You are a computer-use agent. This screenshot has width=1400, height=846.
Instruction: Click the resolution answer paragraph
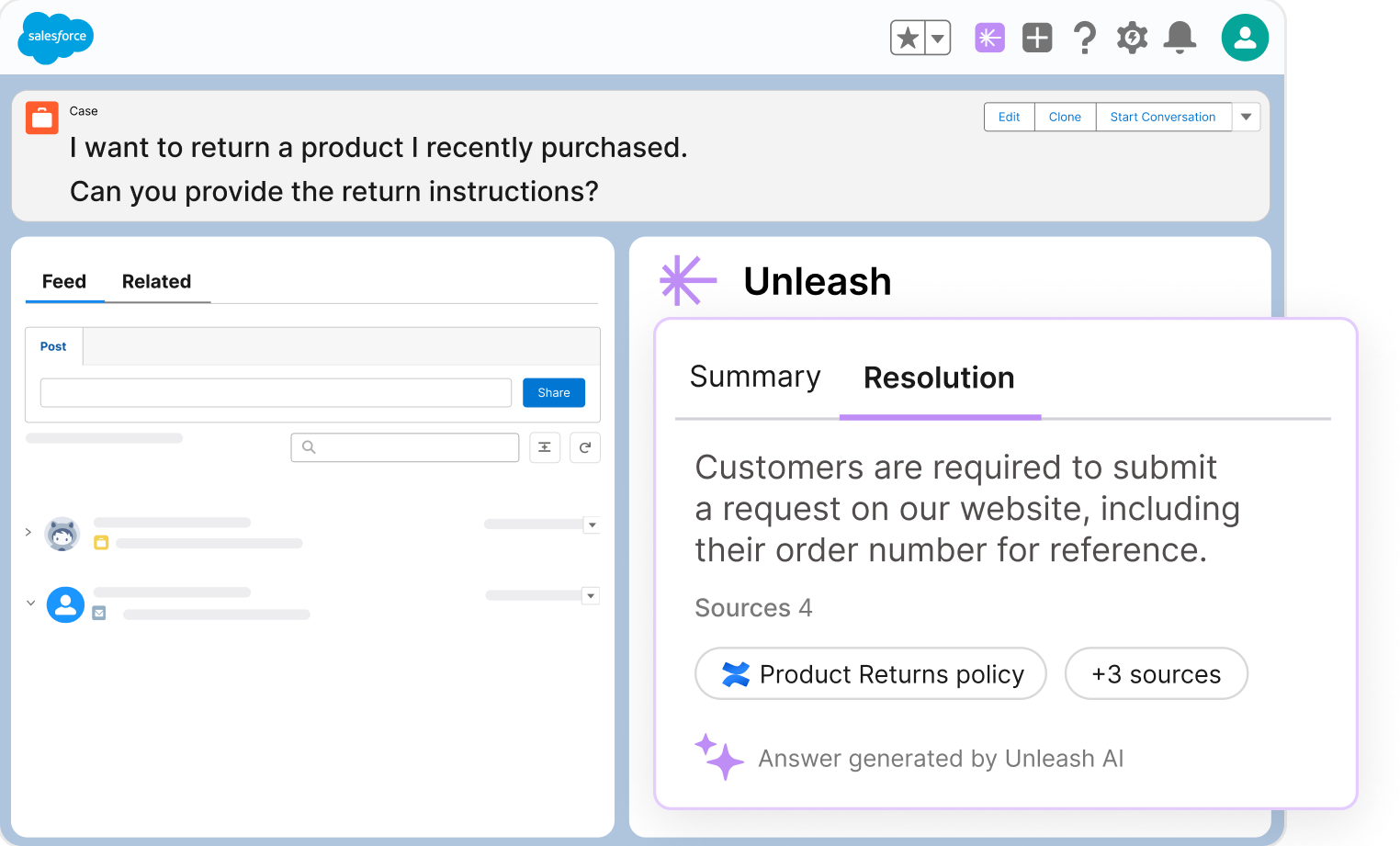[x=967, y=508]
